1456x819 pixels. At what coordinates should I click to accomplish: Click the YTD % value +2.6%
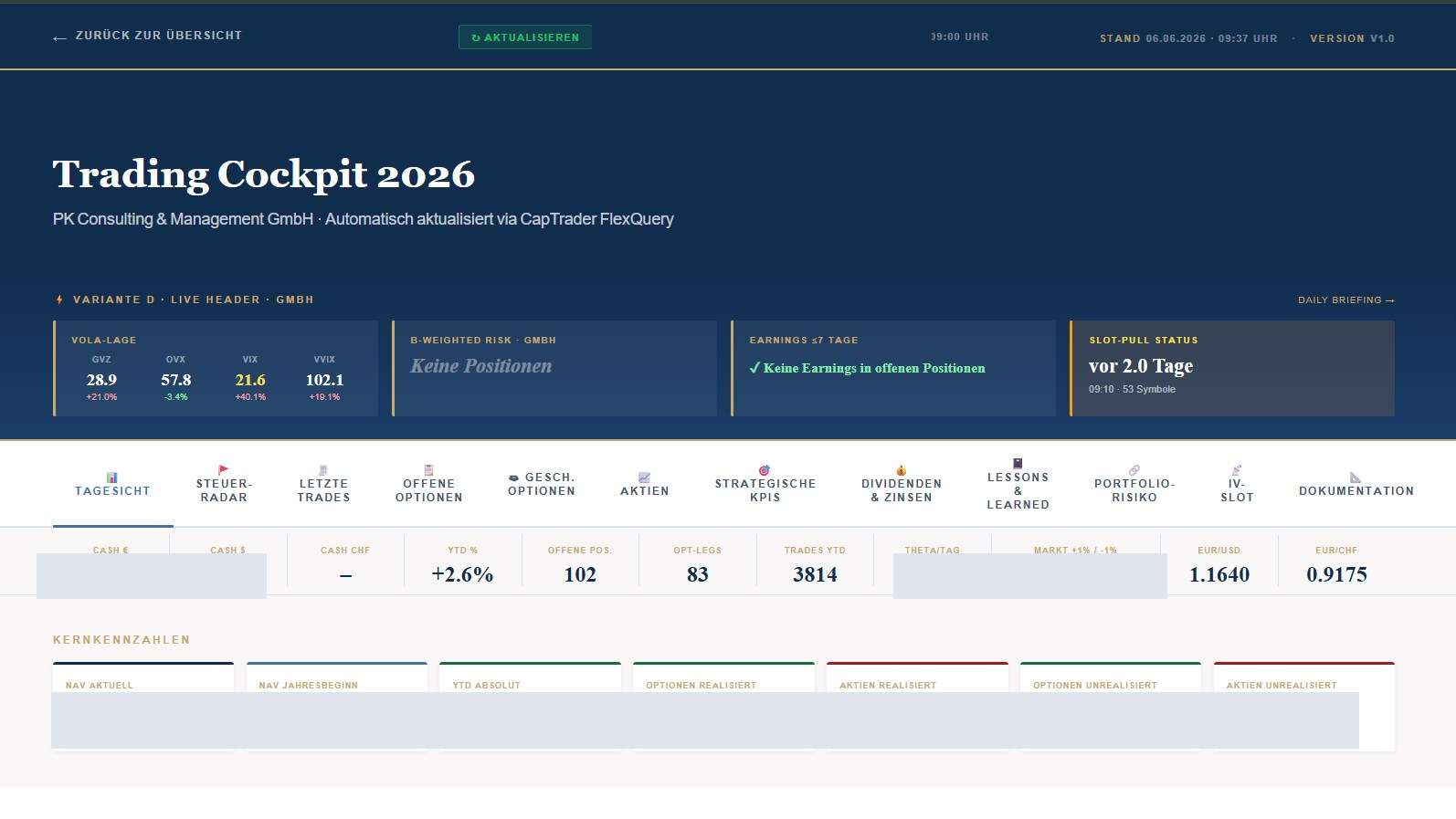point(462,574)
